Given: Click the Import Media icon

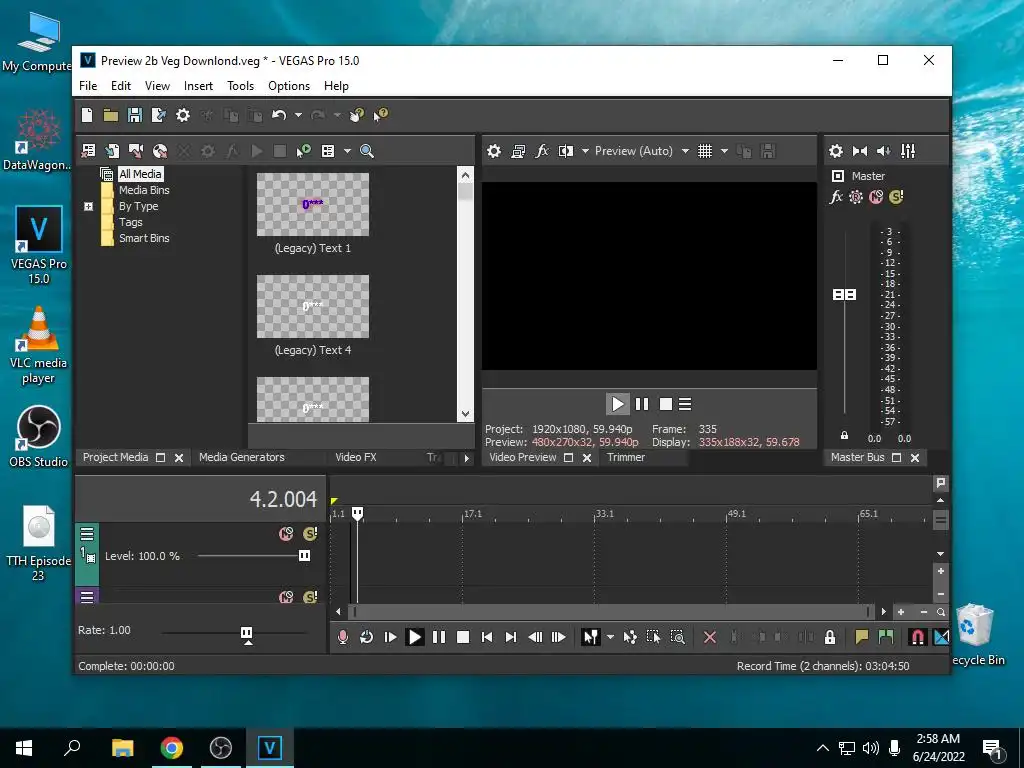Looking at the screenshot, I should point(112,151).
